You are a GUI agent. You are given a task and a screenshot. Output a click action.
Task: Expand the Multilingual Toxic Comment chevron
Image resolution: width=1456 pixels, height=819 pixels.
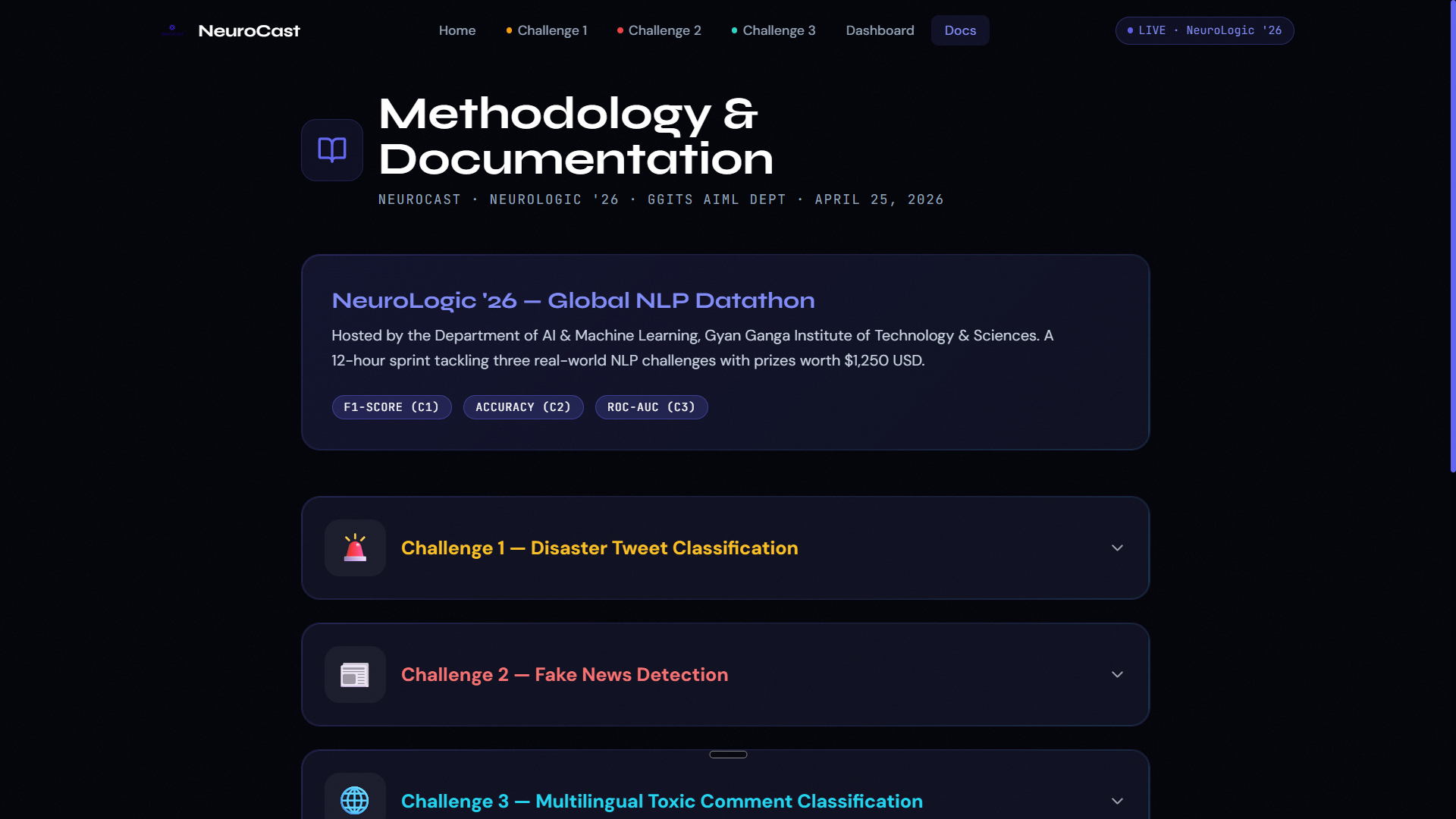tap(1117, 801)
